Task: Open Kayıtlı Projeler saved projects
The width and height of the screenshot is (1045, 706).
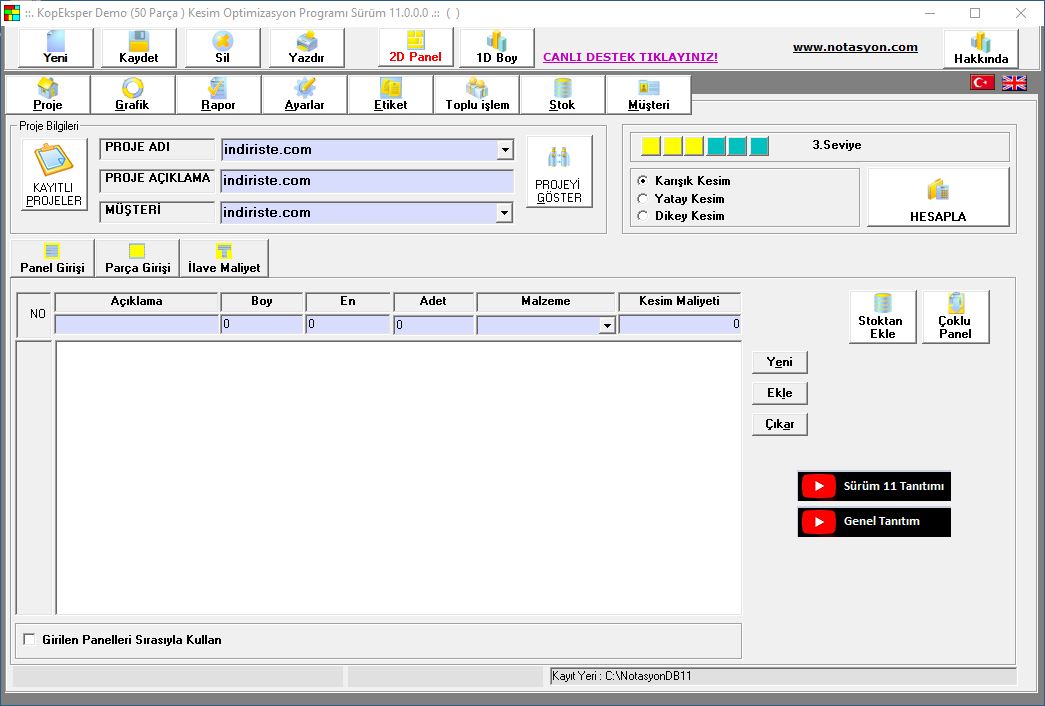Action: point(54,174)
